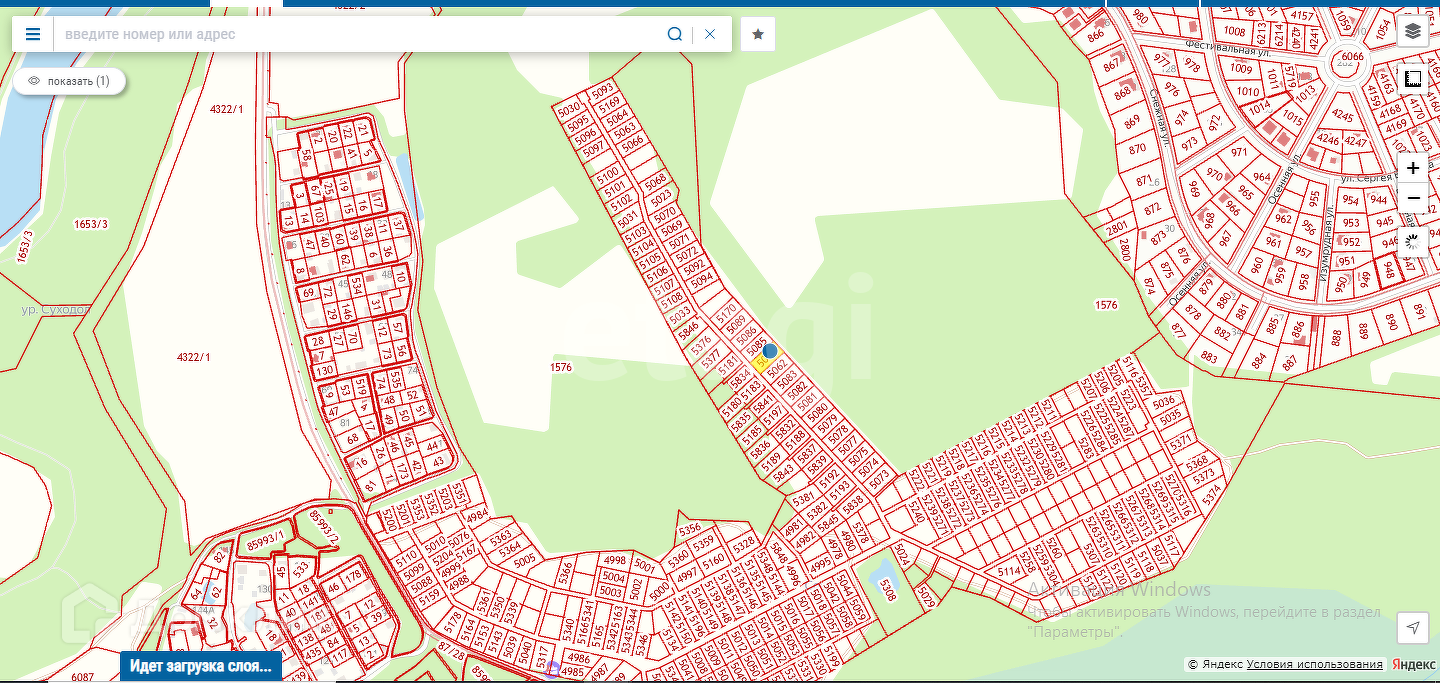Screen dimensions: 1440x683
Task: Click roundabout parcel 6066
Action: tap(1352, 57)
